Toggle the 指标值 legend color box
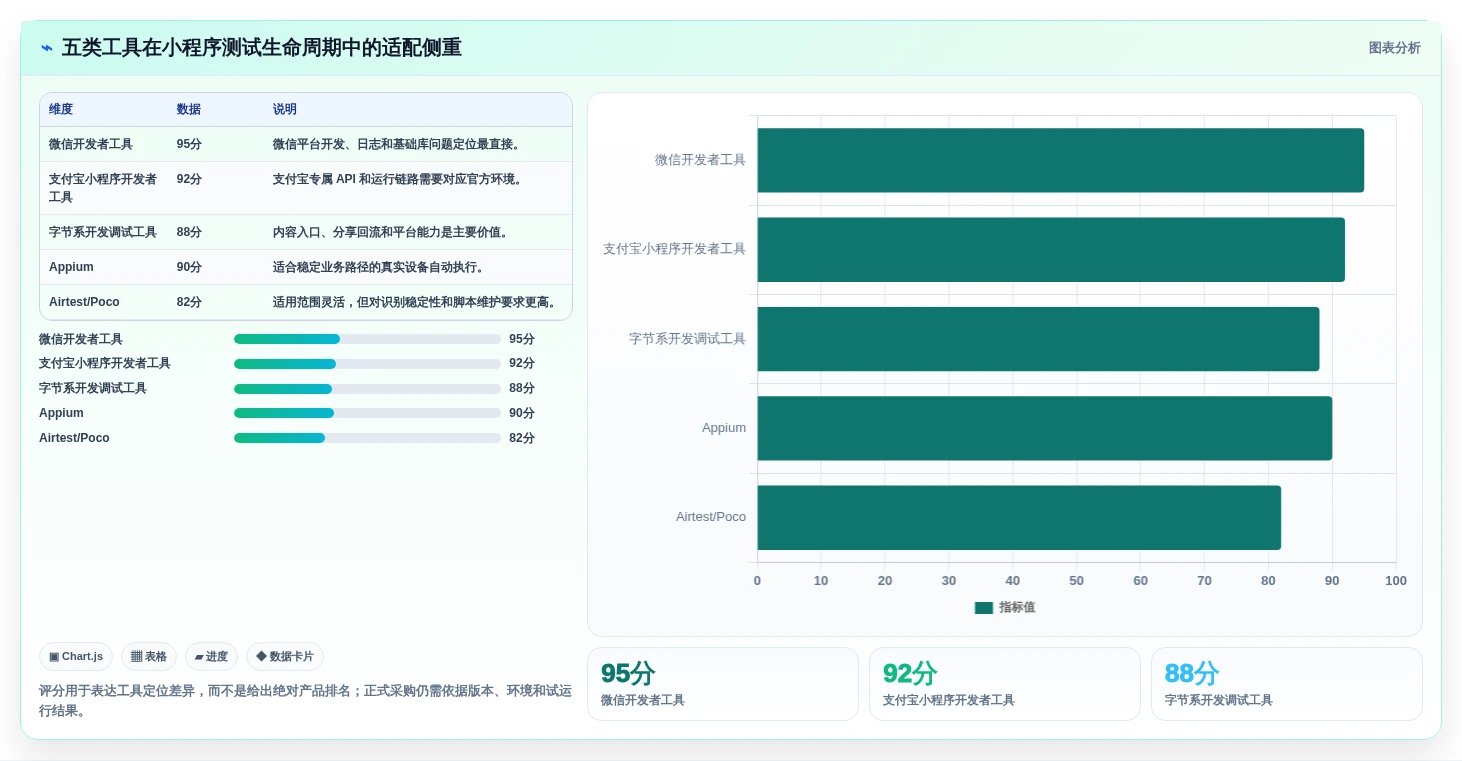The image size is (1462, 761). (984, 608)
